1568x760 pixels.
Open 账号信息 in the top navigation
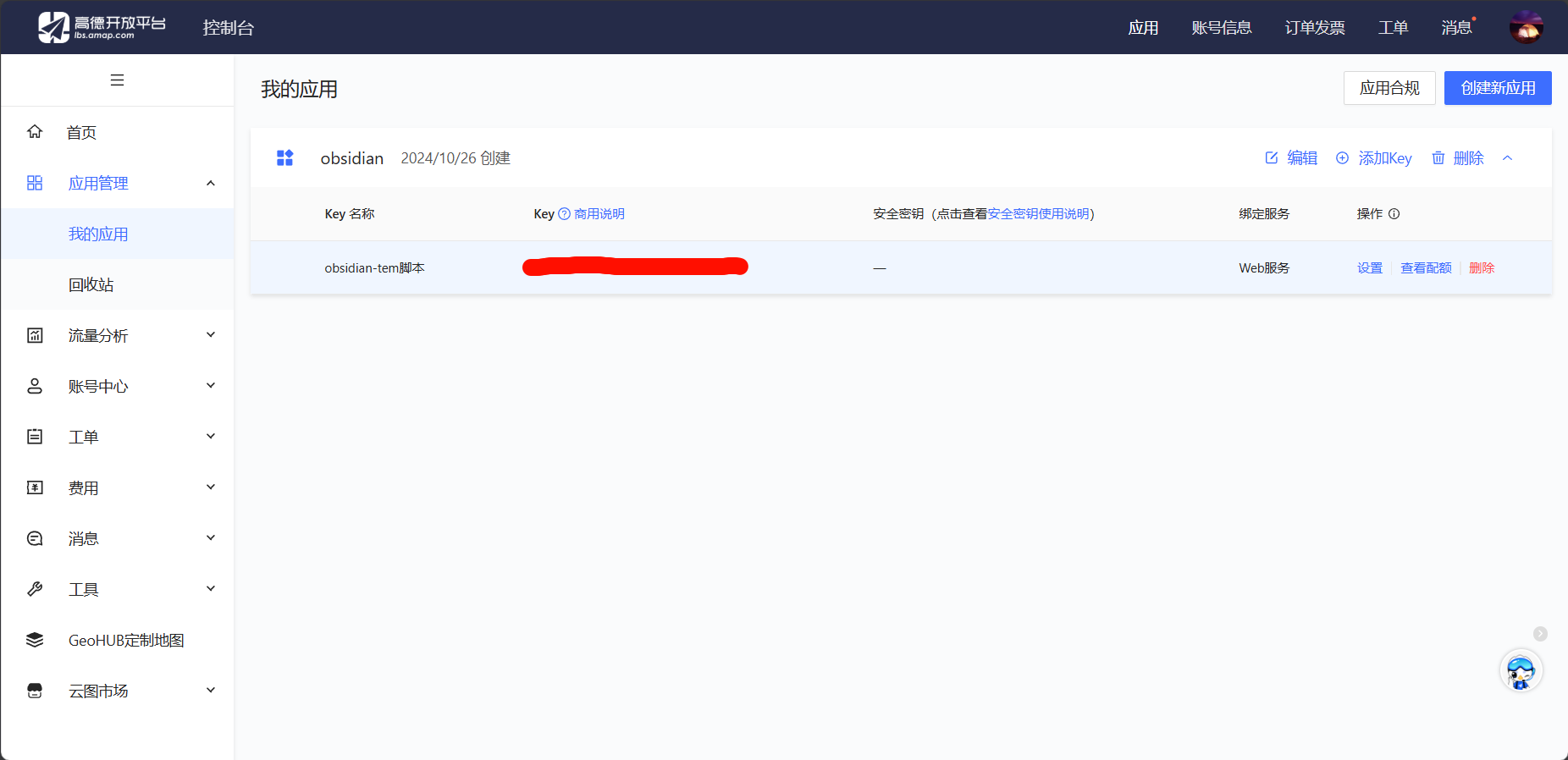[x=1222, y=28]
